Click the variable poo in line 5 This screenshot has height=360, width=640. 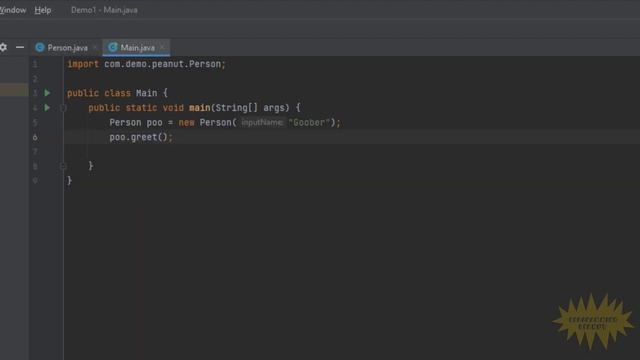tap(154, 123)
